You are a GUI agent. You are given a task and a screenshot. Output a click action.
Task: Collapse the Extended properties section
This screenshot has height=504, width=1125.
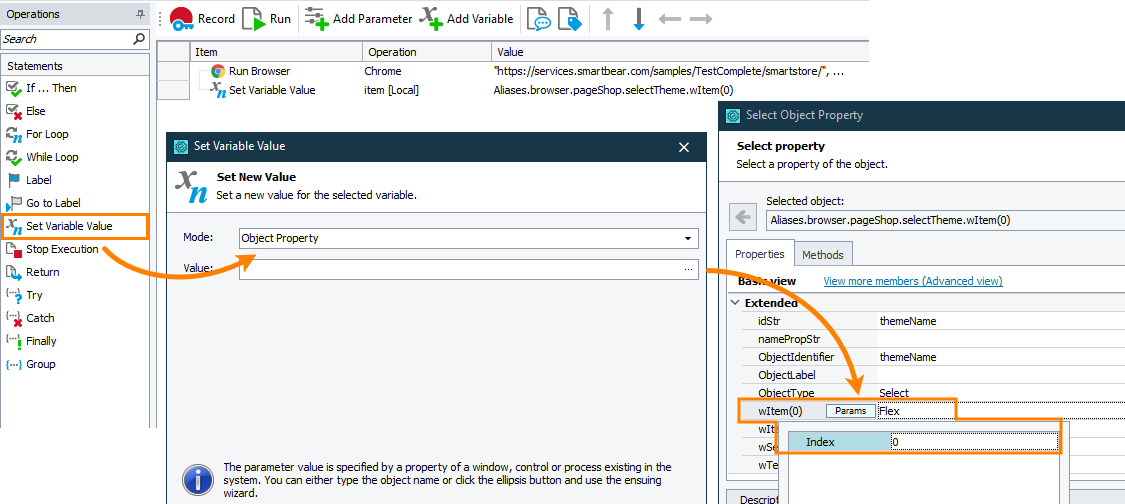(x=735, y=303)
